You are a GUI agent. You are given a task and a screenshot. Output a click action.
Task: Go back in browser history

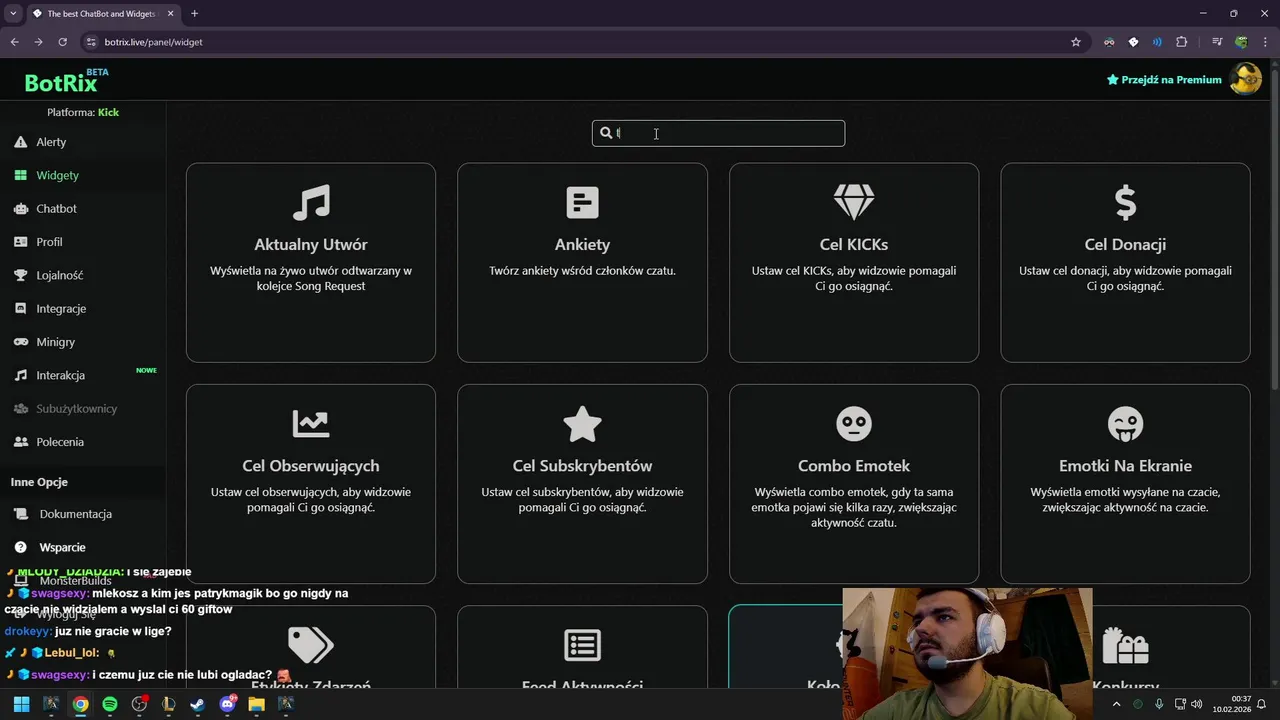coord(14,42)
